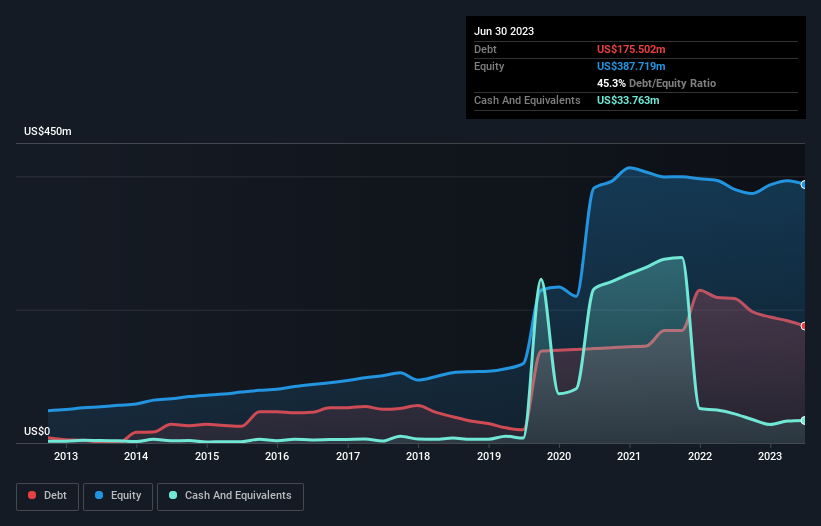The width and height of the screenshot is (821, 526).
Task: Select the 2020 x-axis label
Action: [559, 456]
